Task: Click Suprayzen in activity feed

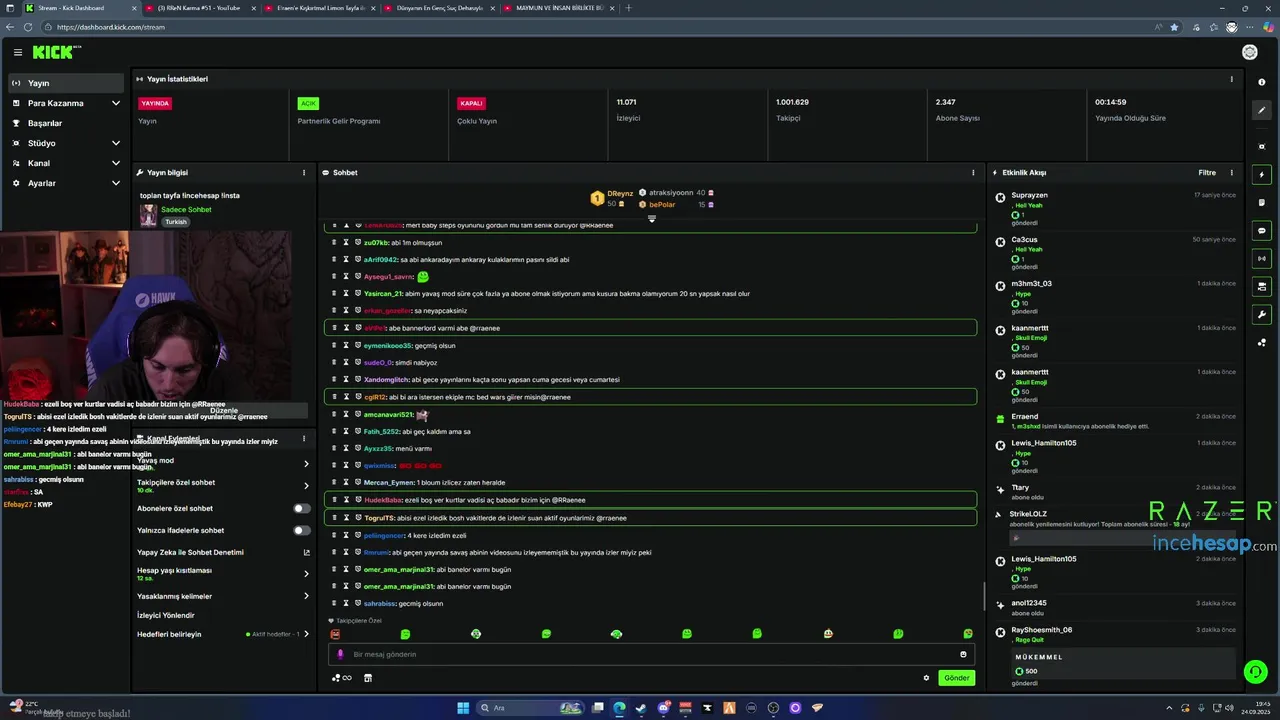Action: point(1029,195)
